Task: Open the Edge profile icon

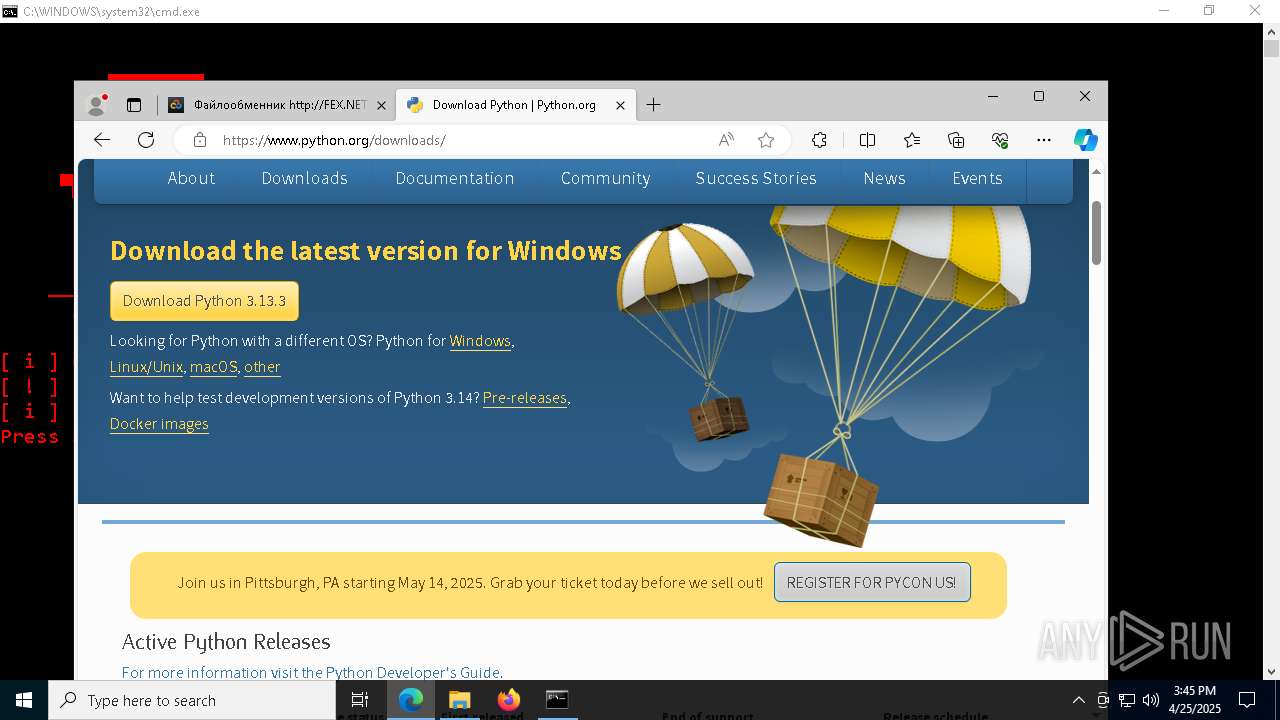Action: pos(97,105)
